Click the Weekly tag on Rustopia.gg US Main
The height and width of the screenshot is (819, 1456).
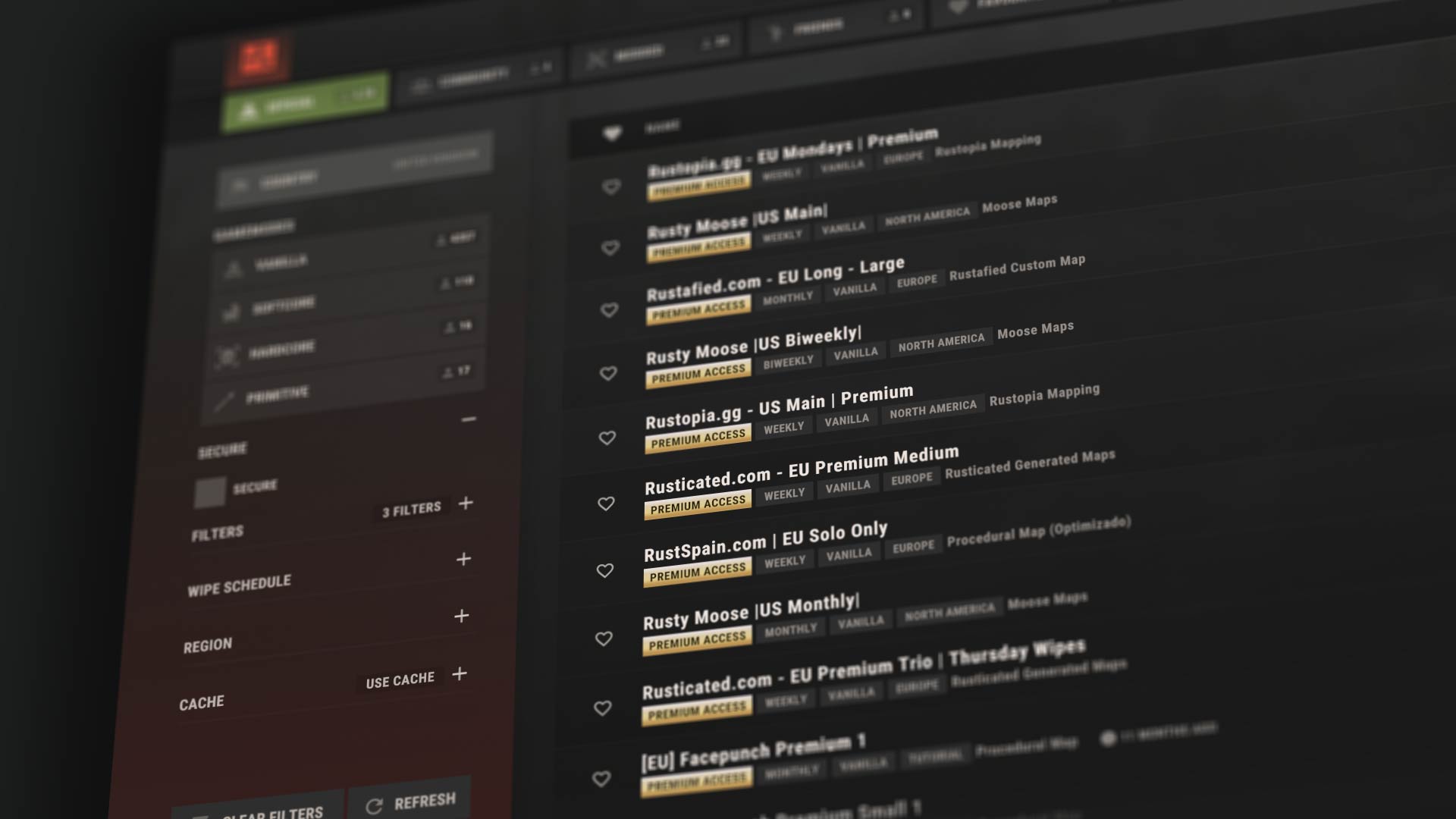(x=783, y=428)
